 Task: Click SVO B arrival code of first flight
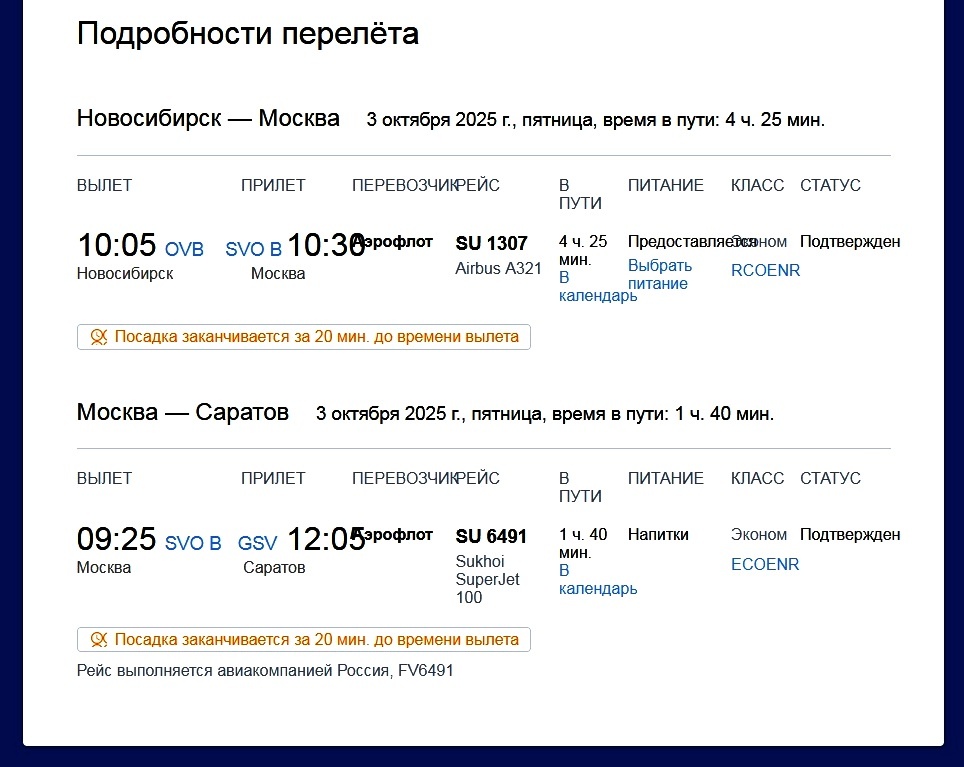(253, 249)
